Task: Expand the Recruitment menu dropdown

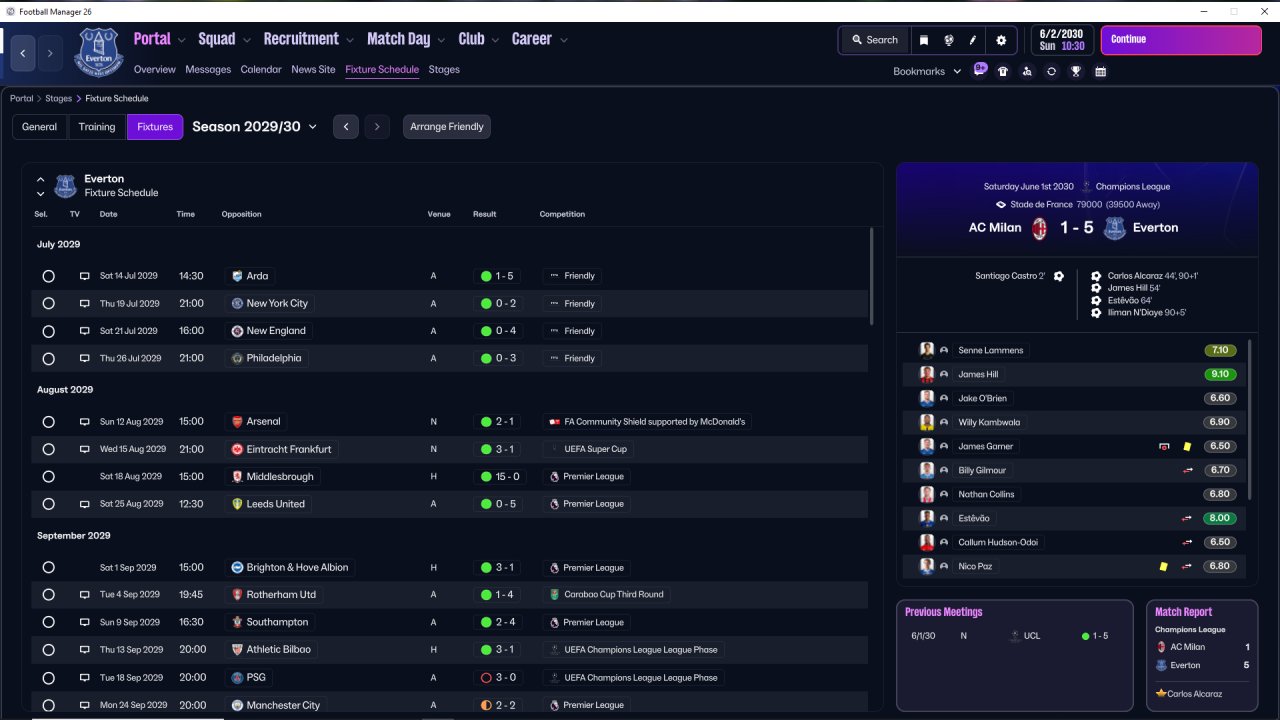Action: click(350, 41)
